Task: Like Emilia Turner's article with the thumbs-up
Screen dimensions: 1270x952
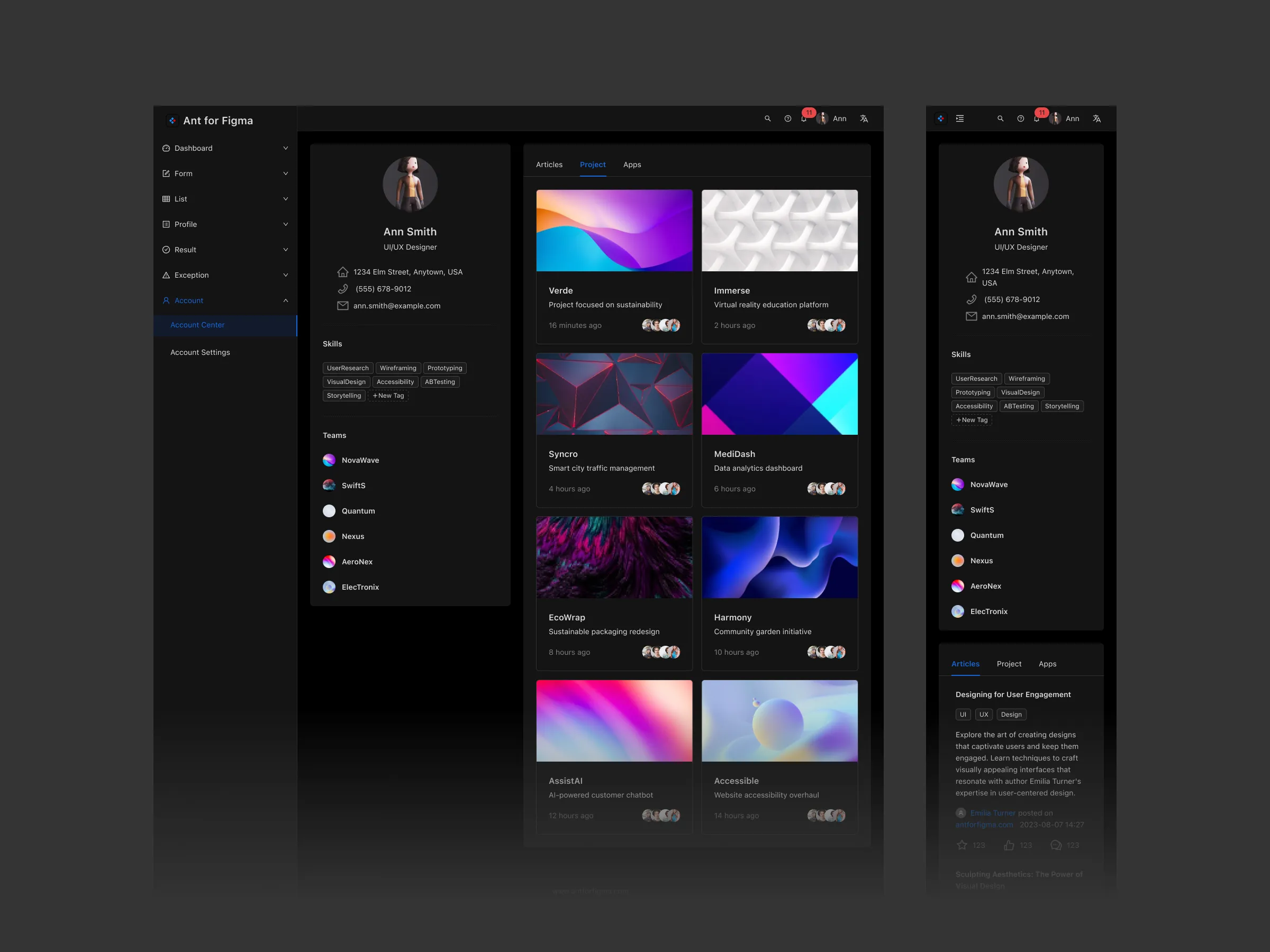Action: point(1009,845)
